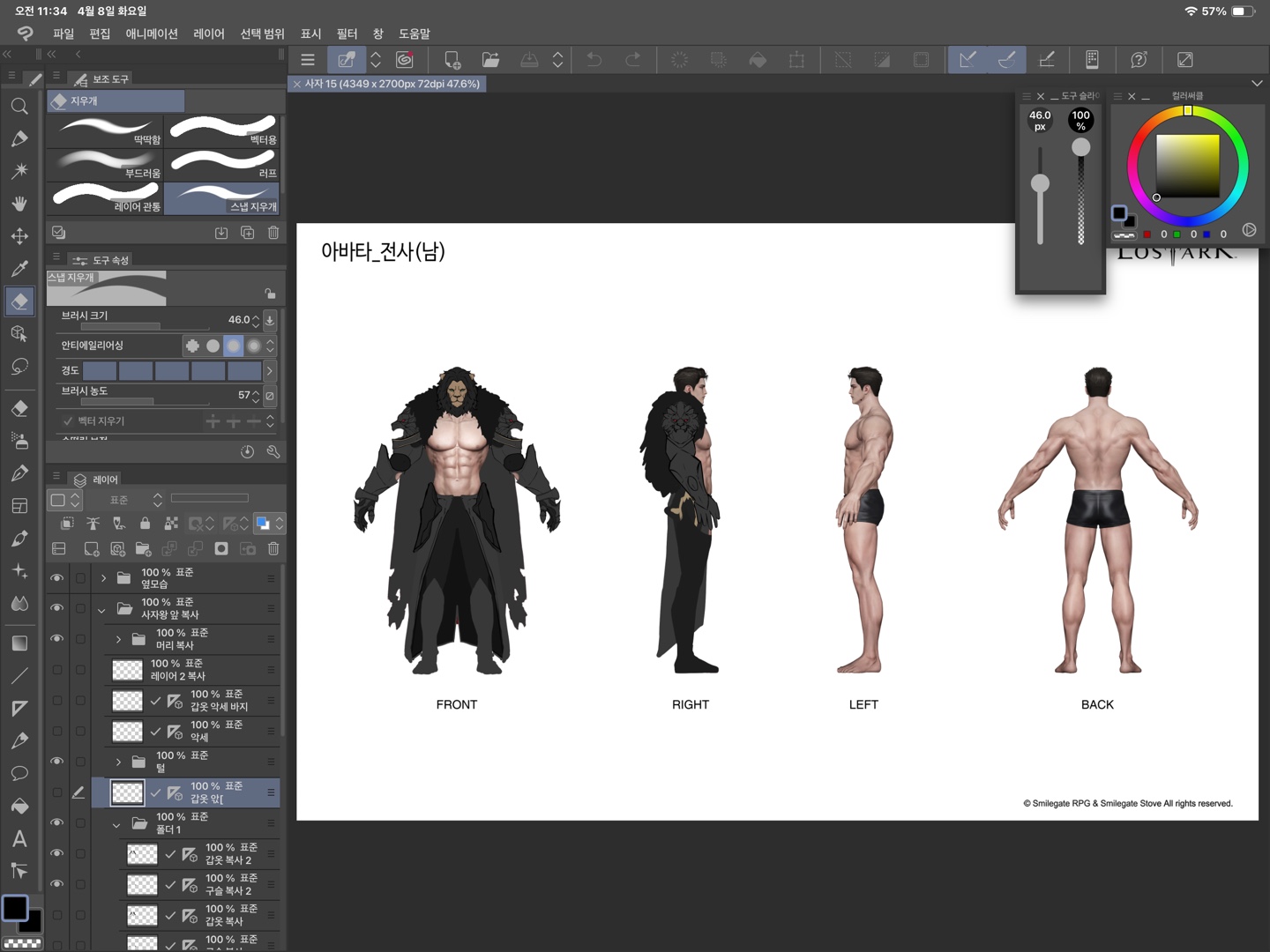Toggle Lock layer in layer palette

pyautogui.click(x=145, y=524)
